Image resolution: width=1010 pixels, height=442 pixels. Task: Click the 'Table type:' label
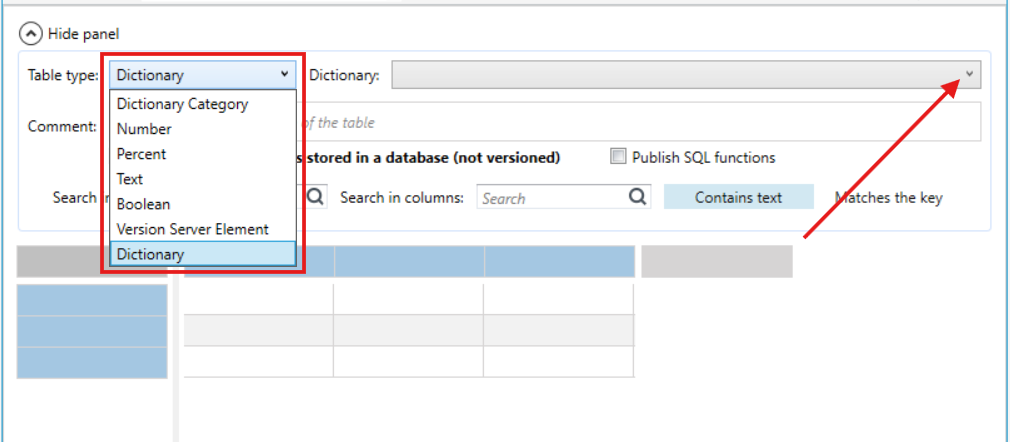click(63, 75)
